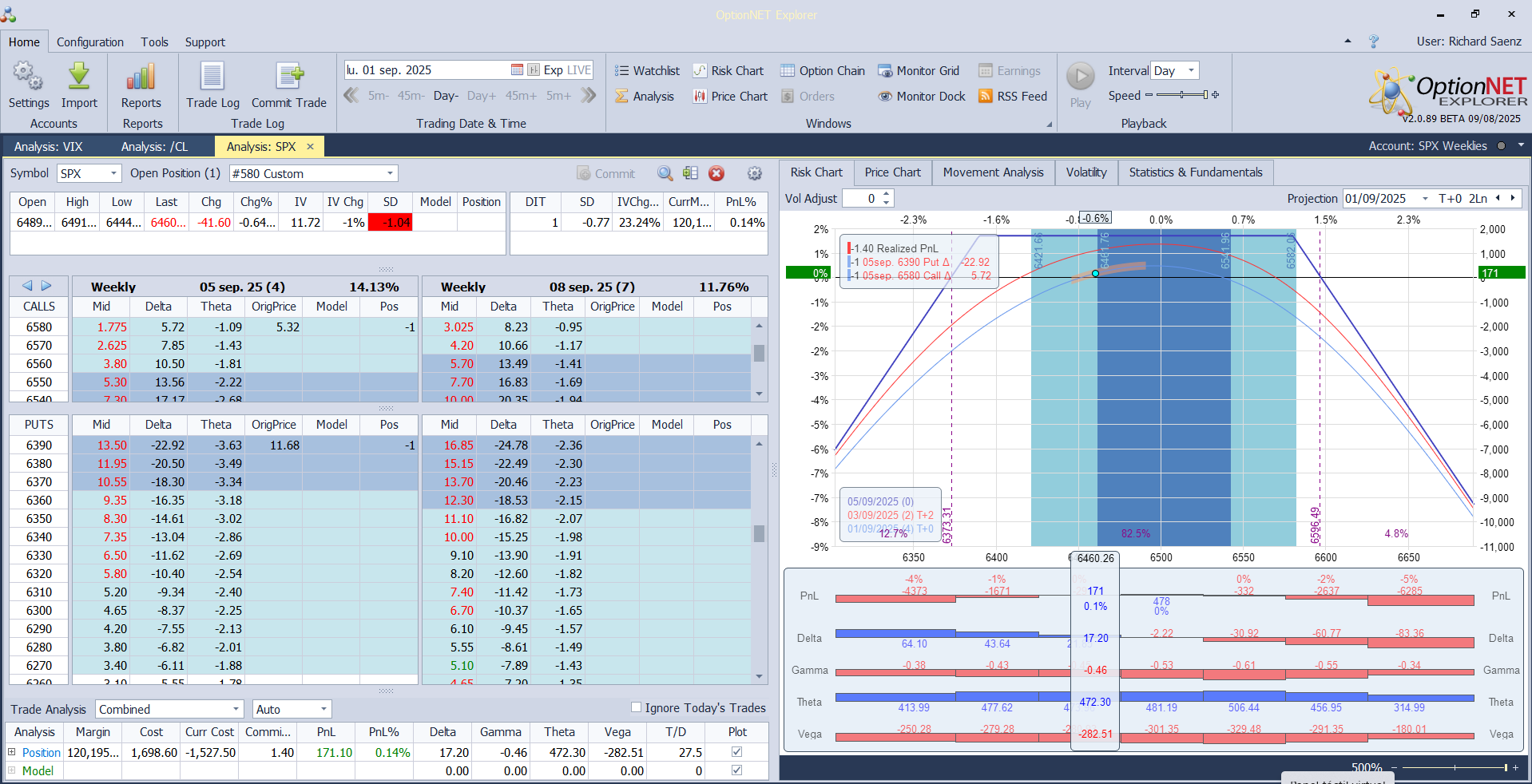The image size is (1532, 784).
Task: Switch to the Analysis: /CL tab
Action: (x=155, y=147)
